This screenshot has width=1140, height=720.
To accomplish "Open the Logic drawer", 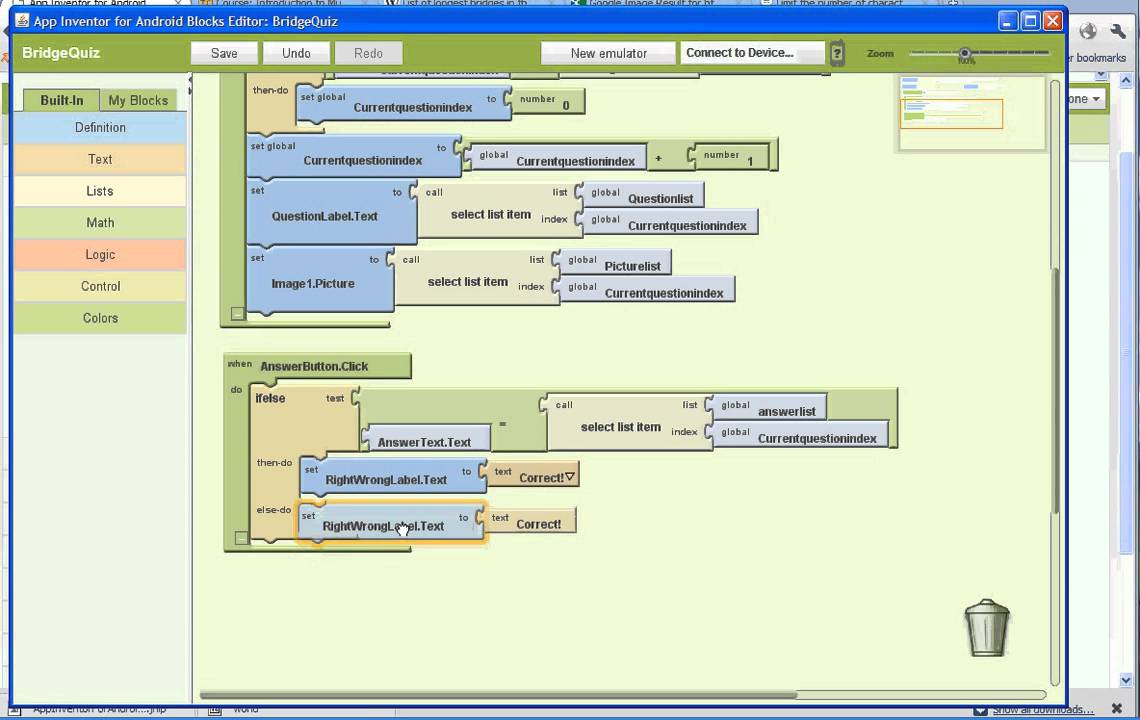I will coord(100,255).
